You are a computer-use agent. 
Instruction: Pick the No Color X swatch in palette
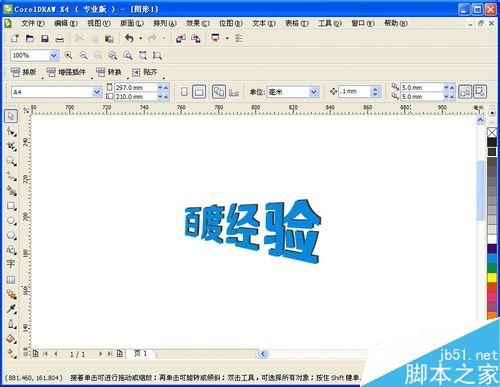pyautogui.click(x=492, y=132)
